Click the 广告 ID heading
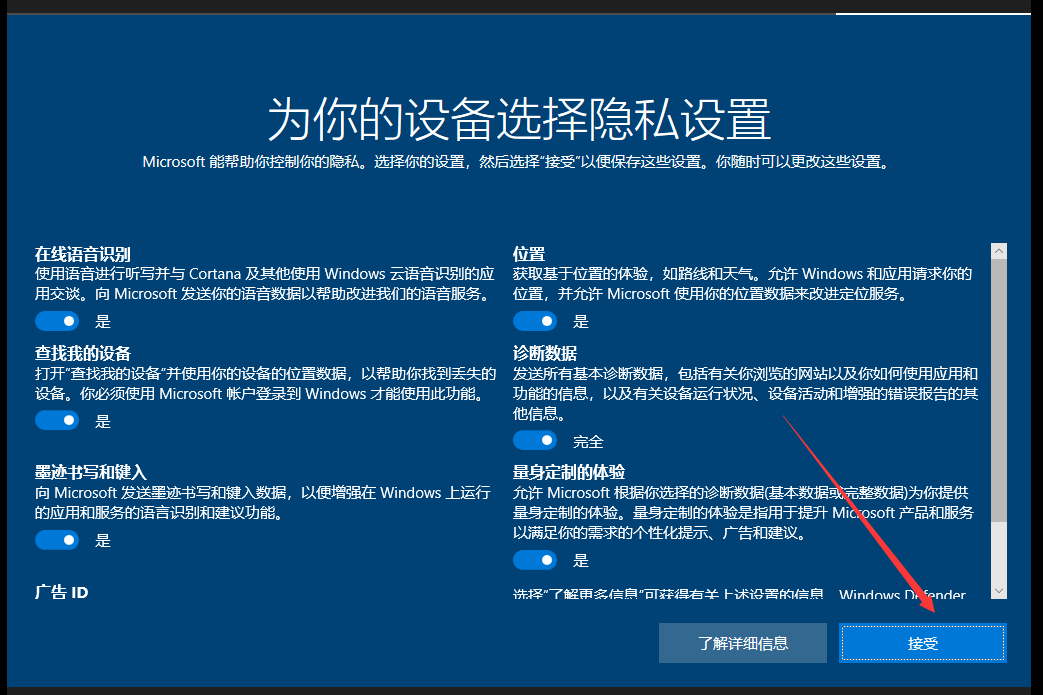This screenshot has width=1043, height=695. pos(61,592)
